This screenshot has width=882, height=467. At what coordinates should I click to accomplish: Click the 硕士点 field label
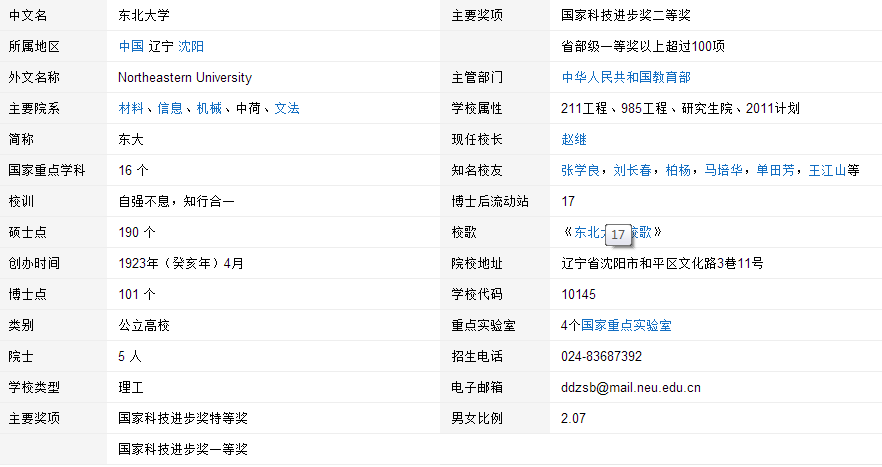[28, 232]
